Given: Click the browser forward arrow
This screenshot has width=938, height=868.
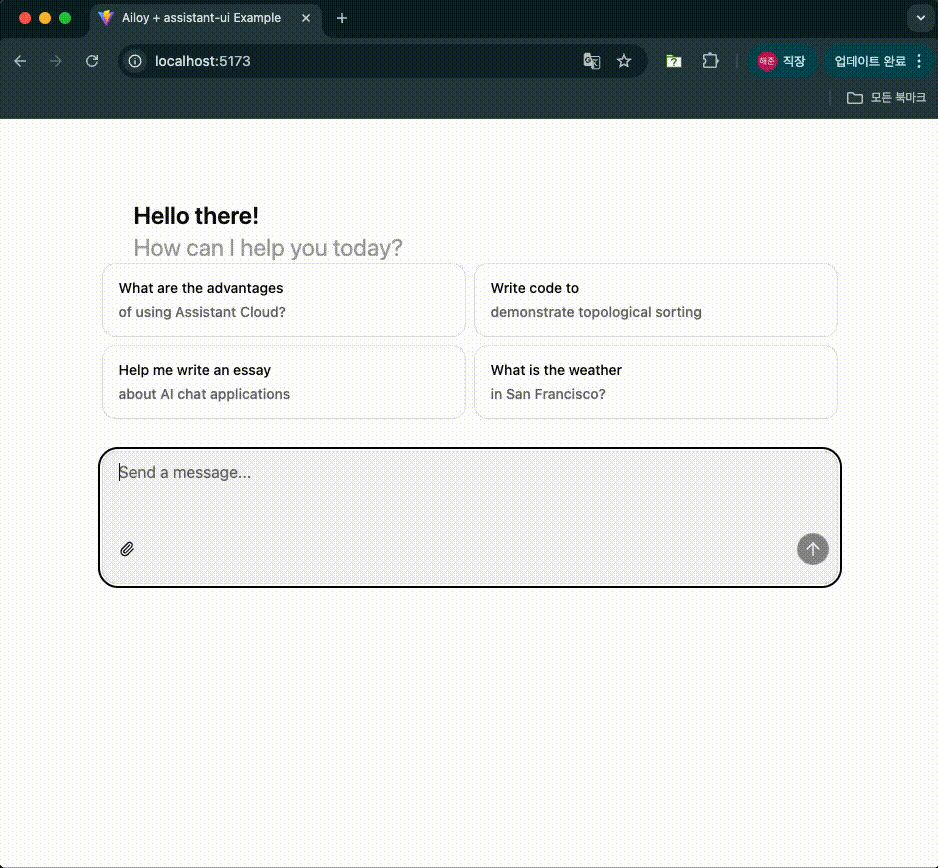Looking at the screenshot, I should pyautogui.click(x=56, y=61).
